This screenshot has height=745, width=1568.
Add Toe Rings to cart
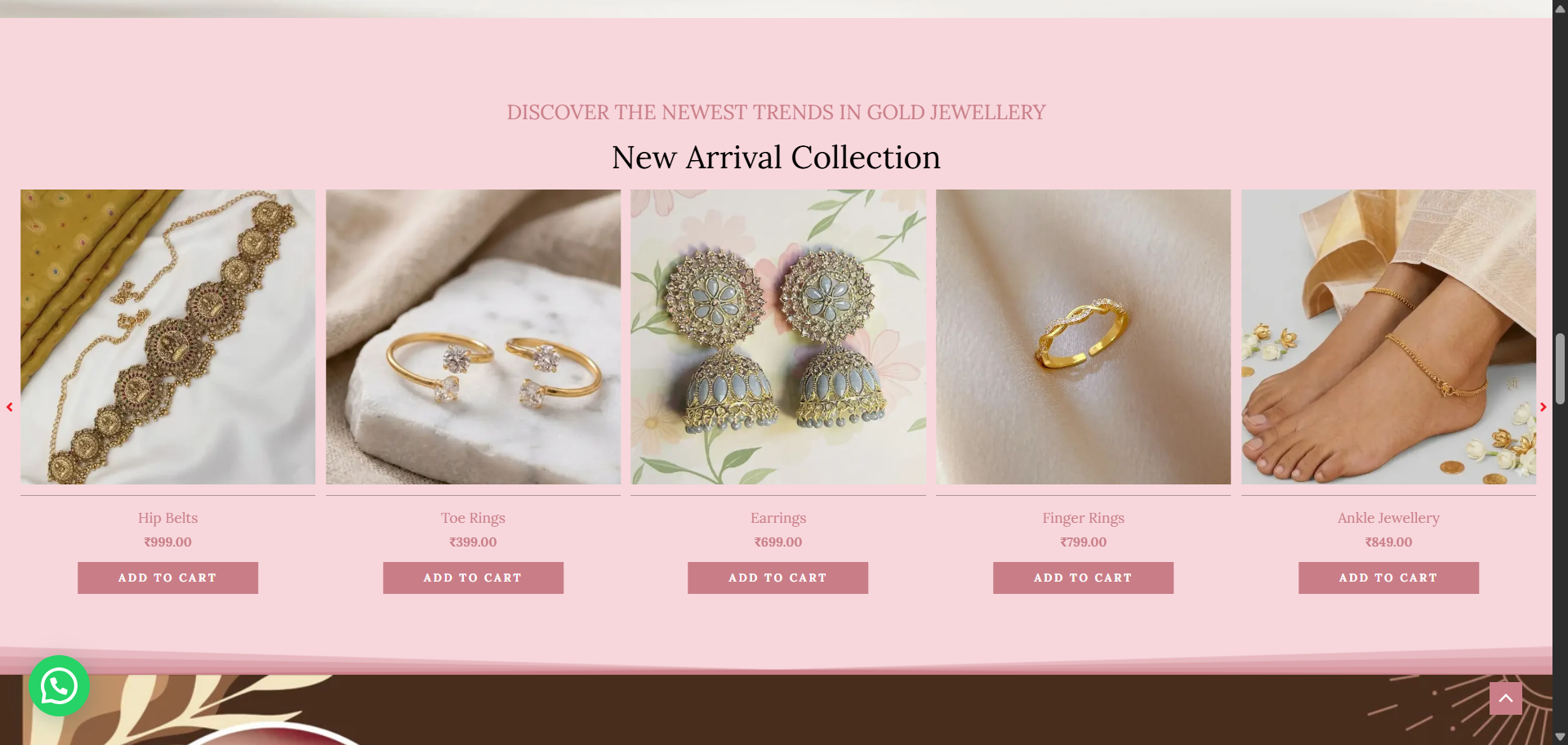pos(473,578)
